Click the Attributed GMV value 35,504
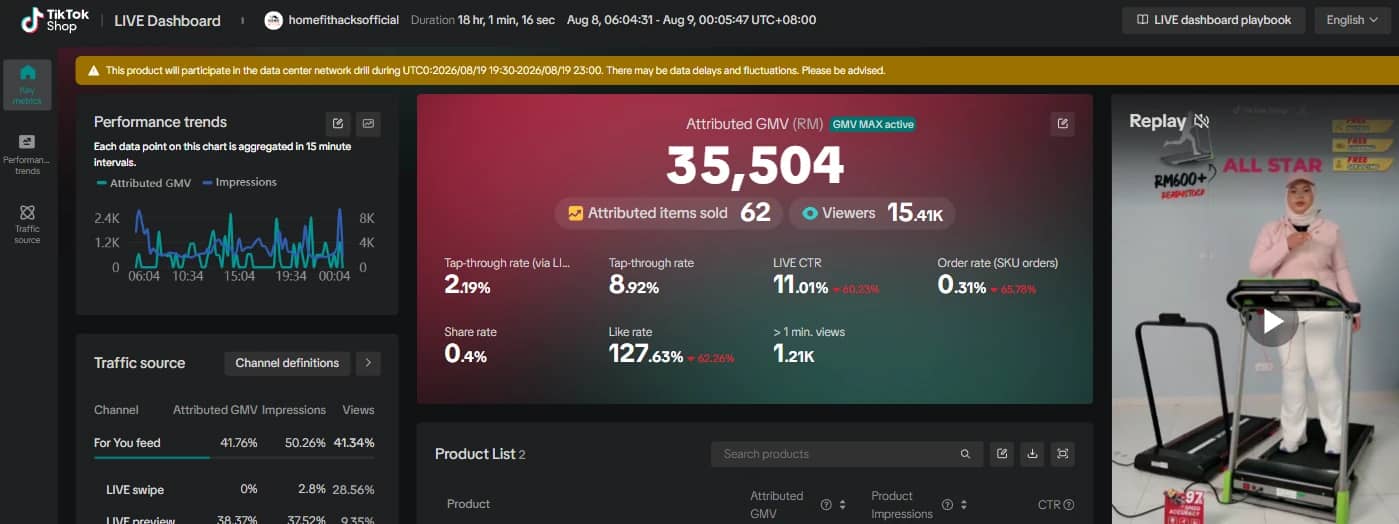This screenshot has width=1399, height=524. 755,166
